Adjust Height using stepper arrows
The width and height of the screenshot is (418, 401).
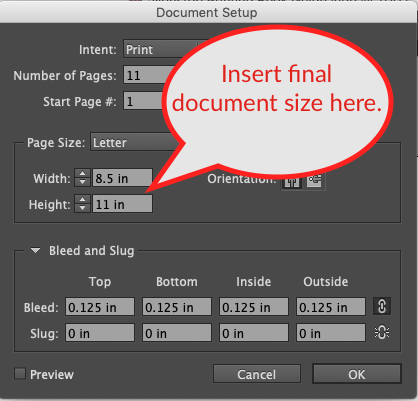(82, 204)
